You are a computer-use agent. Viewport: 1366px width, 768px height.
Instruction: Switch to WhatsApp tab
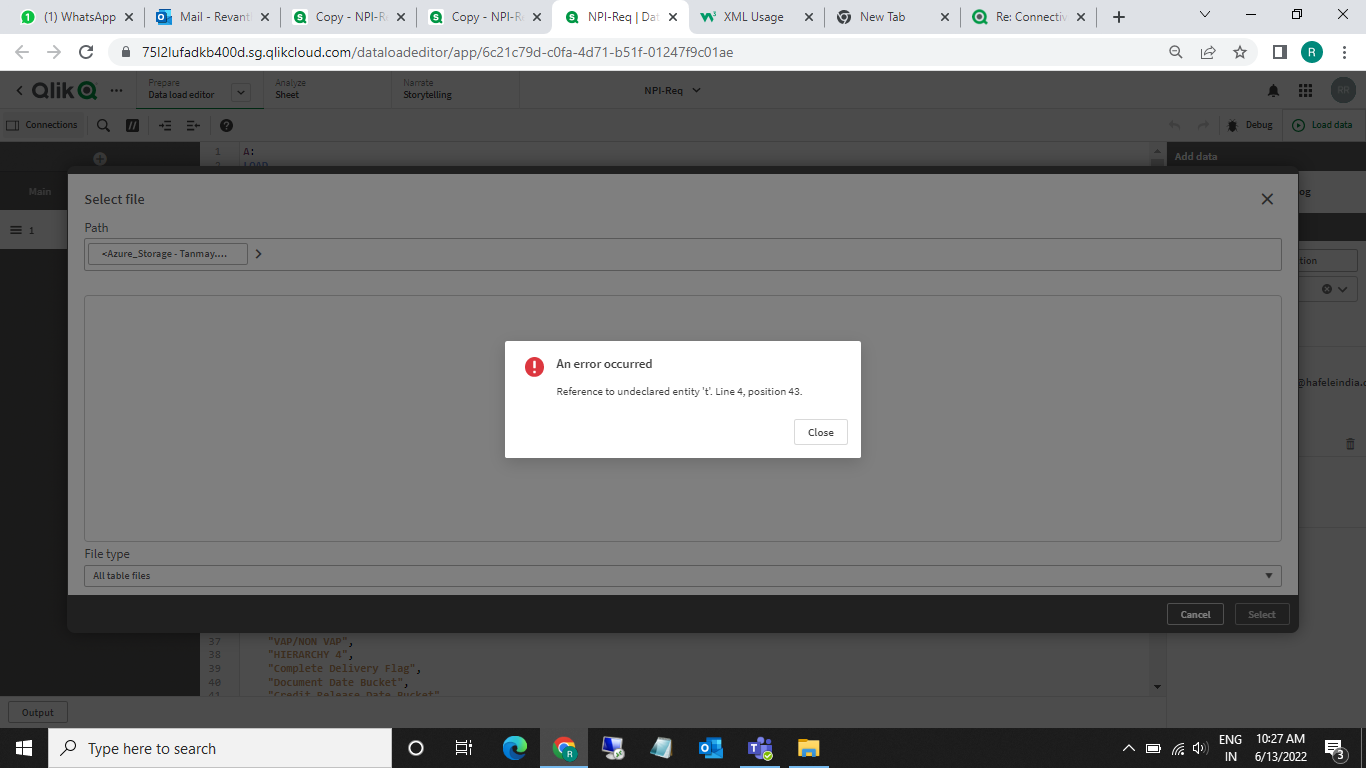75,17
